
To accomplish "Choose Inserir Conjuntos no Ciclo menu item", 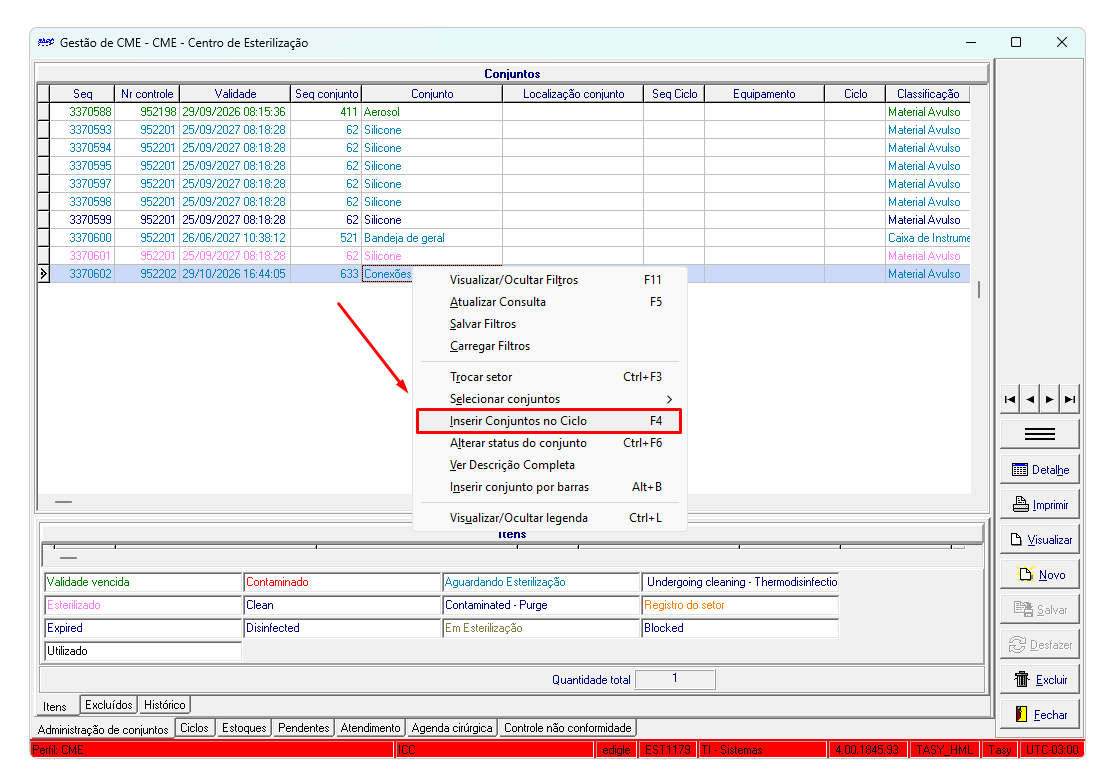I will click(550, 421).
